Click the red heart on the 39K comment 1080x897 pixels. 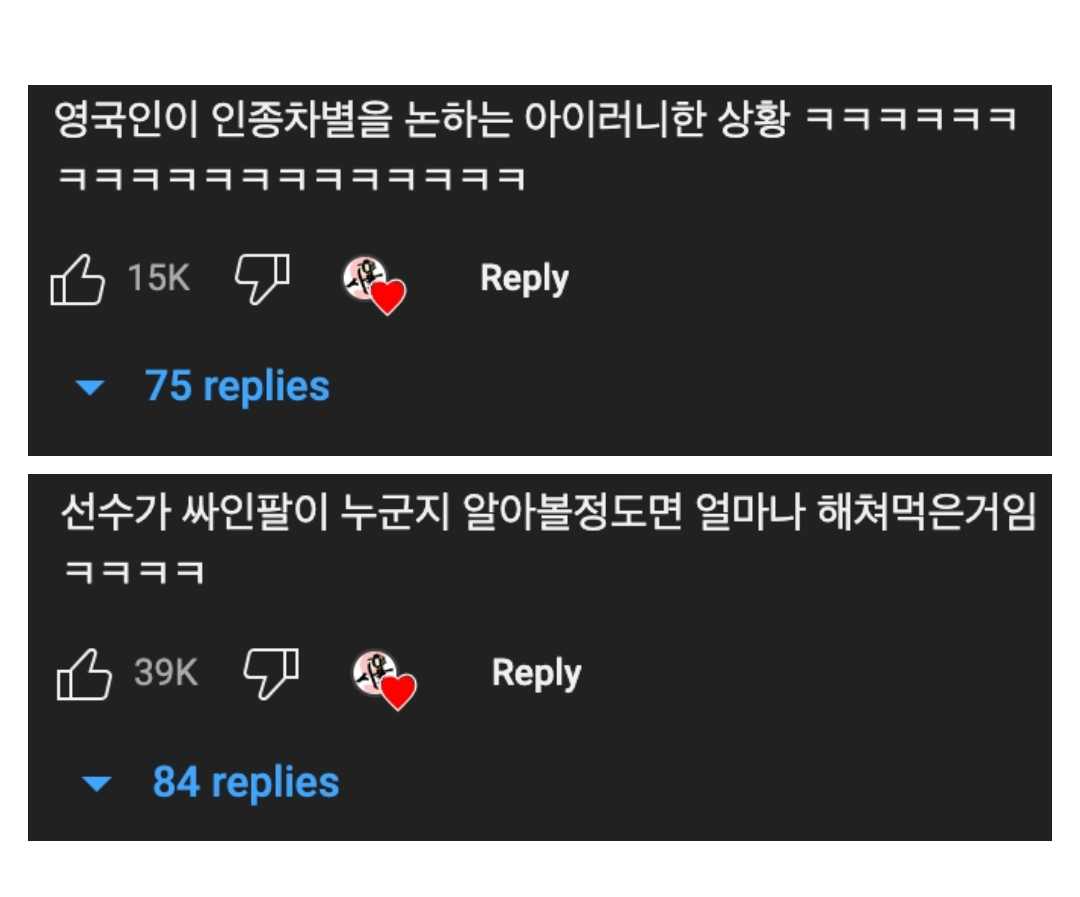398,691
